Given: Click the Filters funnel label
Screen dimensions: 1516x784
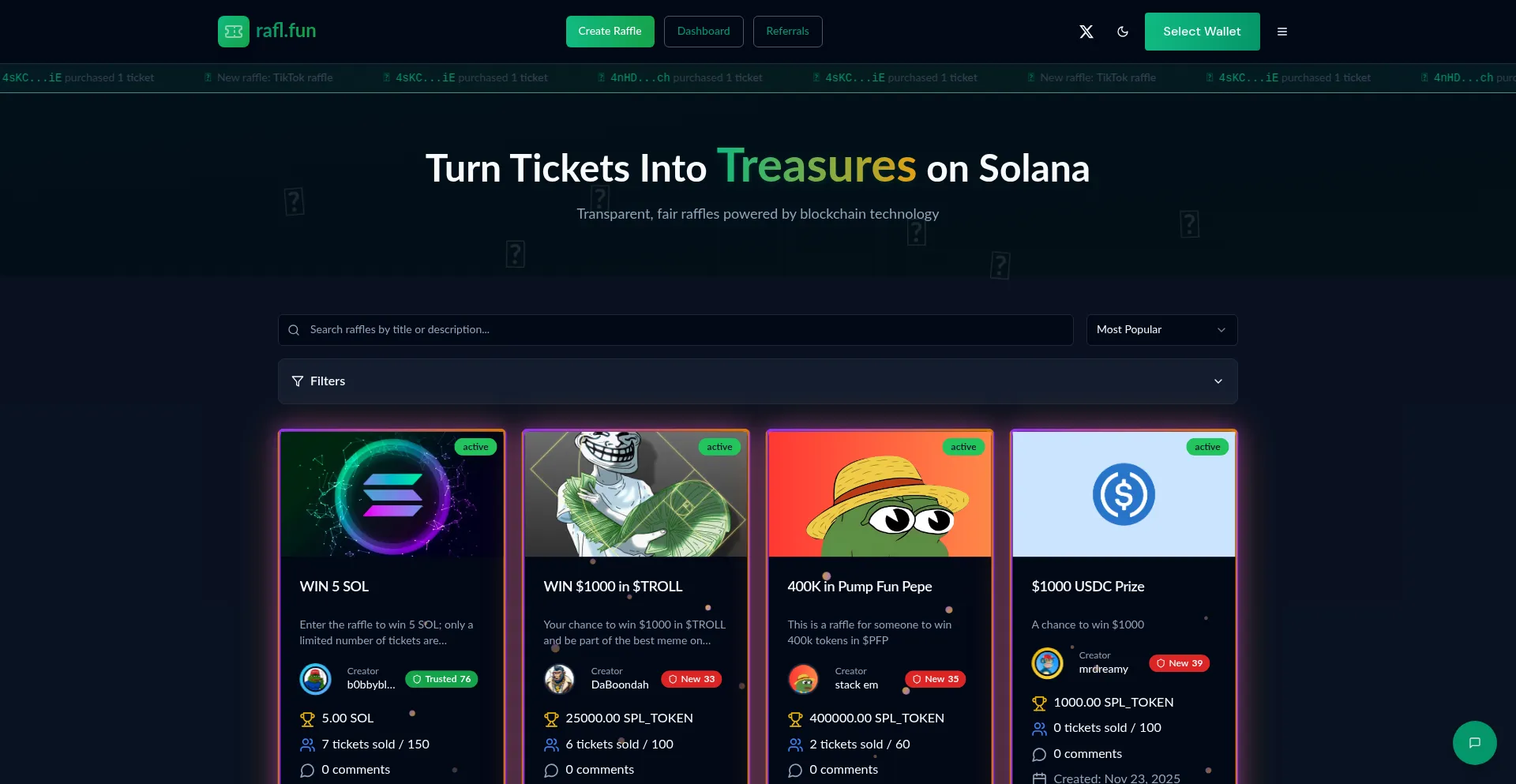Looking at the screenshot, I should [x=318, y=381].
